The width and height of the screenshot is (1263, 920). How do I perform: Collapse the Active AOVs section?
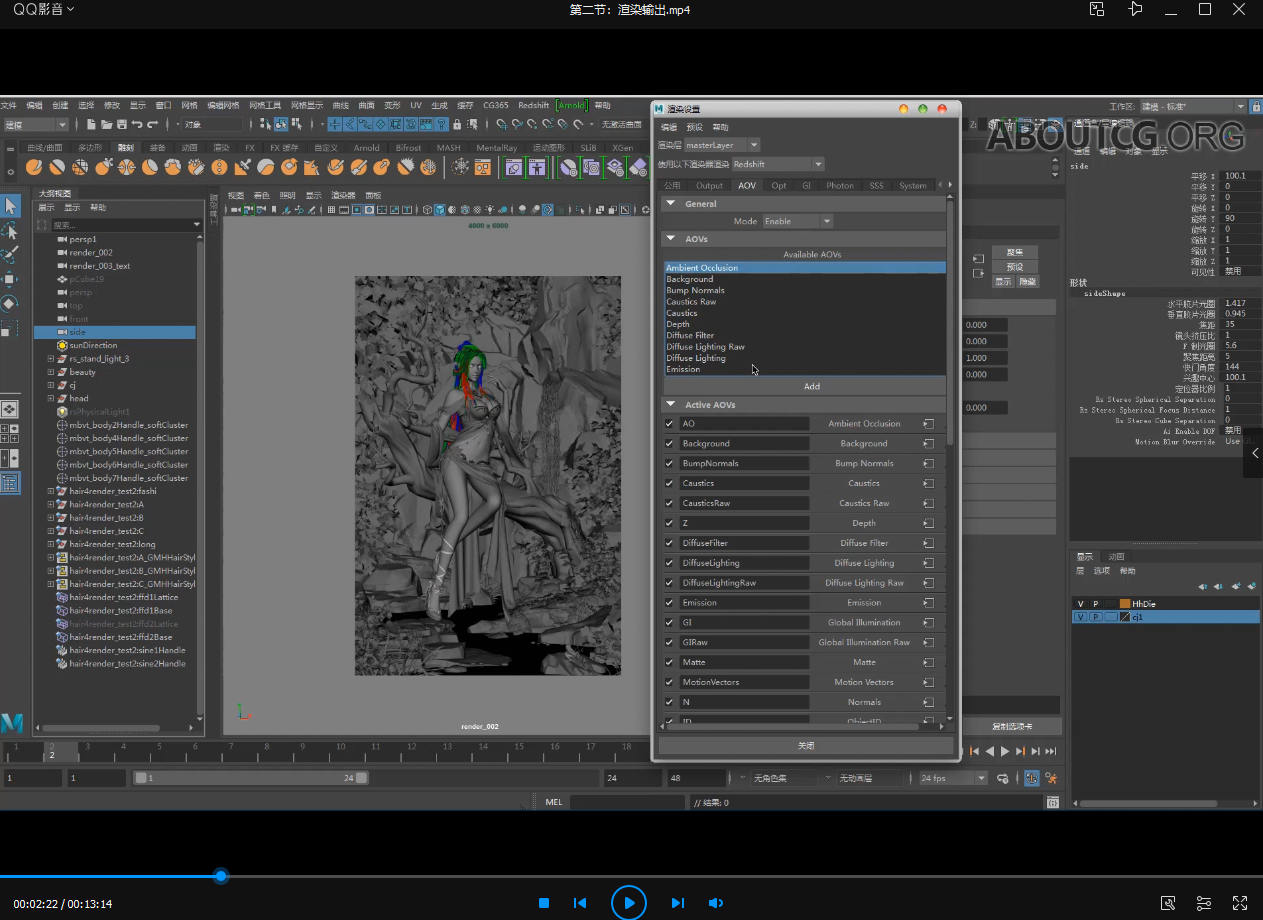(670, 405)
